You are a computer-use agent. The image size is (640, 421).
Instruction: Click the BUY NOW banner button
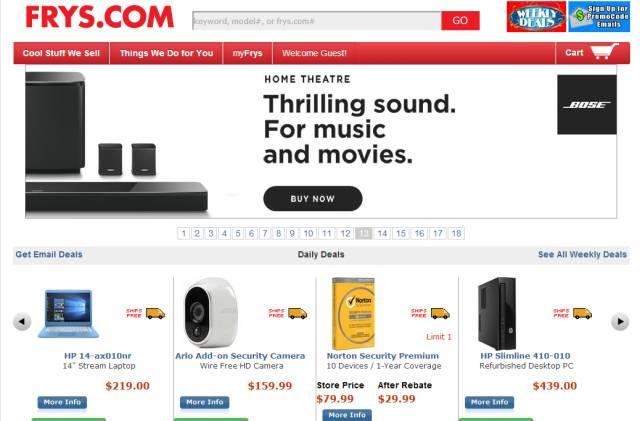pos(313,199)
